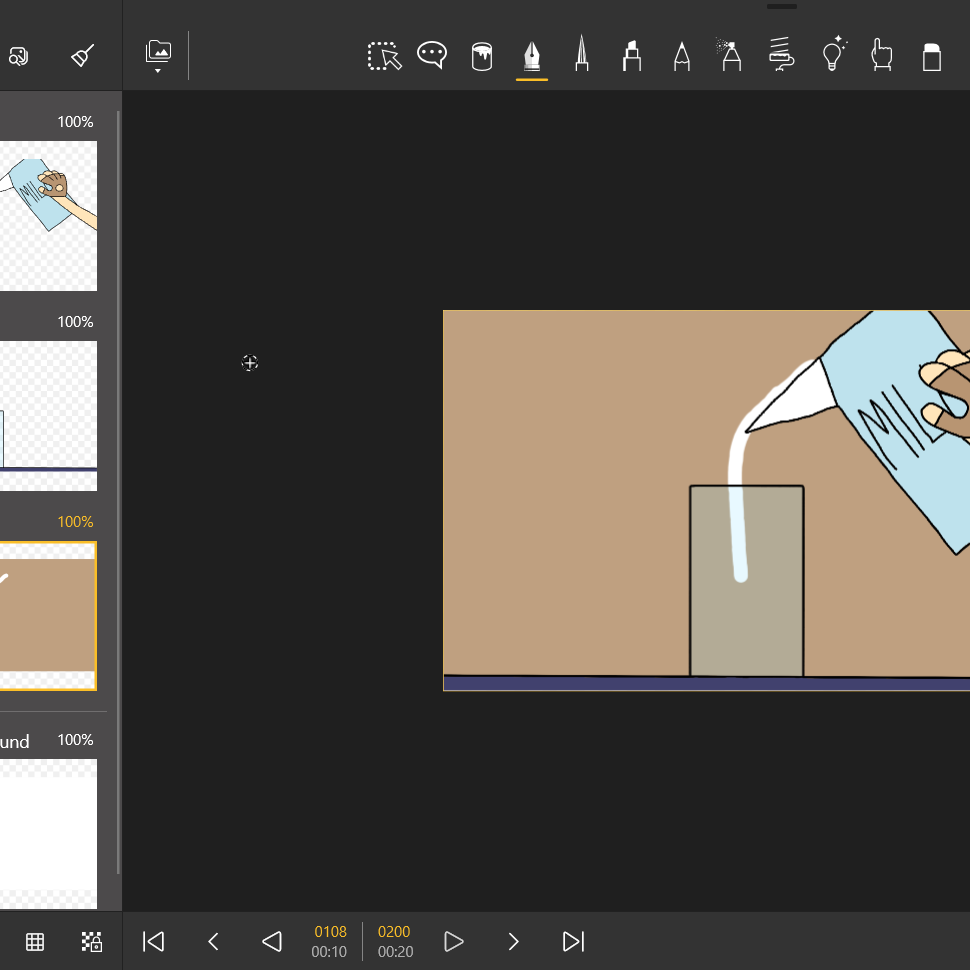Click the broom clear-layer icon
Image resolution: width=970 pixels, height=970 pixels.
click(83, 56)
